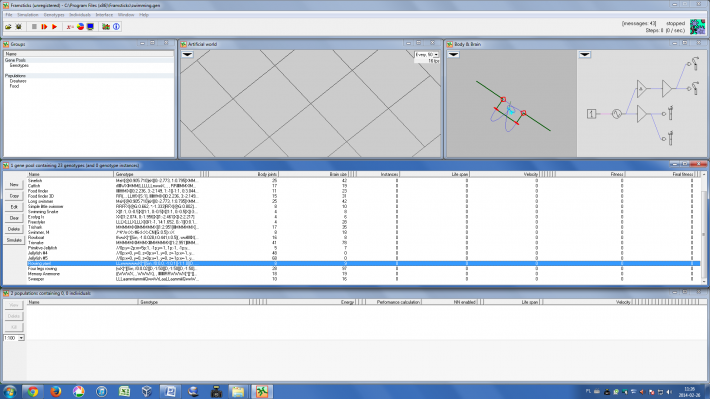Click the open file folder toolbar icon
The image size is (710, 399).
[x=8, y=27]
